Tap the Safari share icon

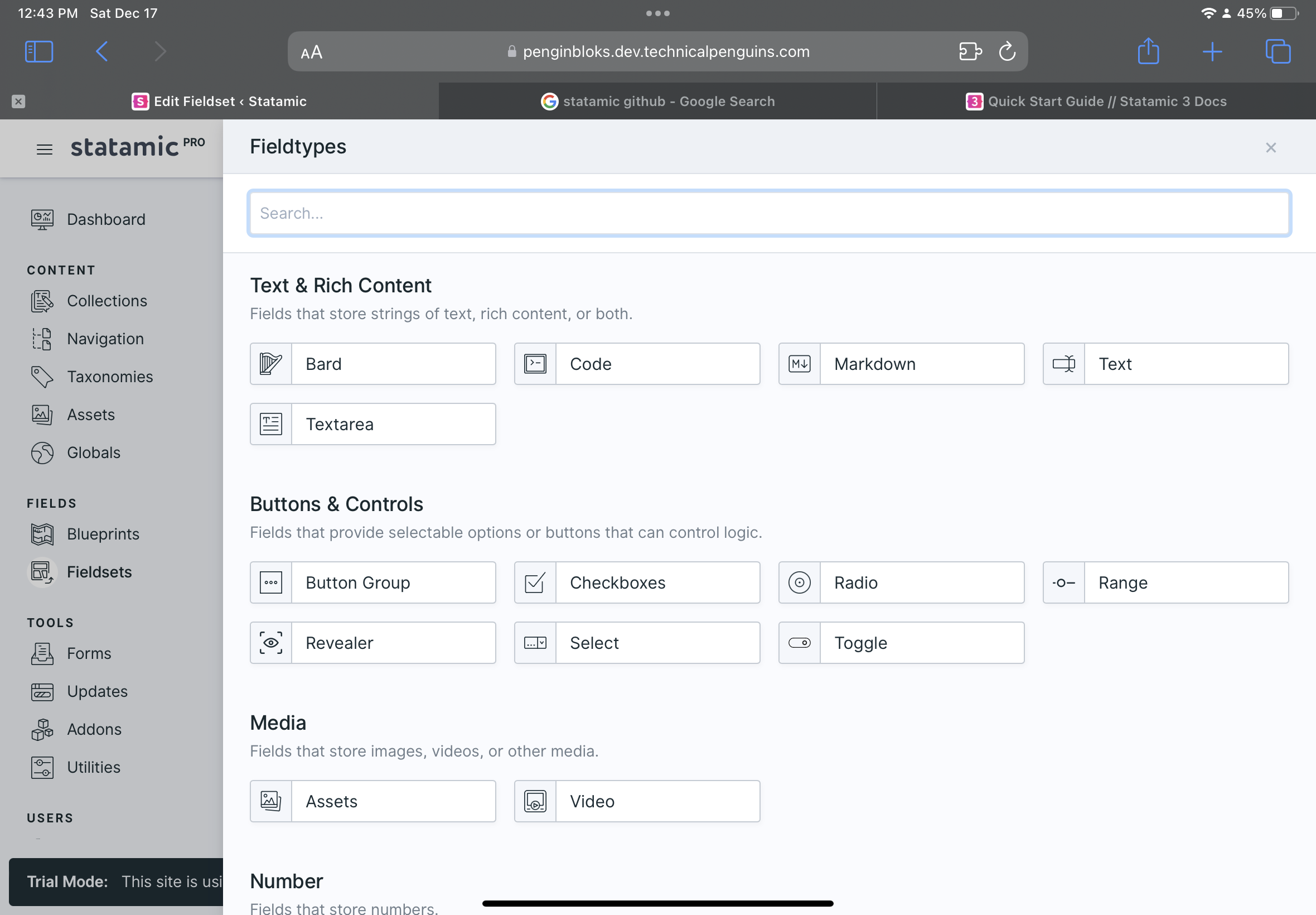[x=1148, y=51]
